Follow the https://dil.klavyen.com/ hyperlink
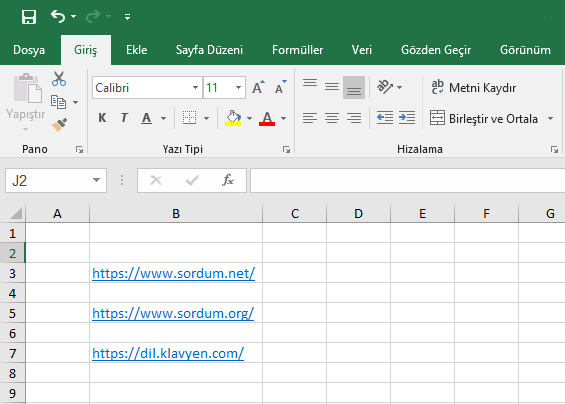565x404 pixels. coord(168,354)
